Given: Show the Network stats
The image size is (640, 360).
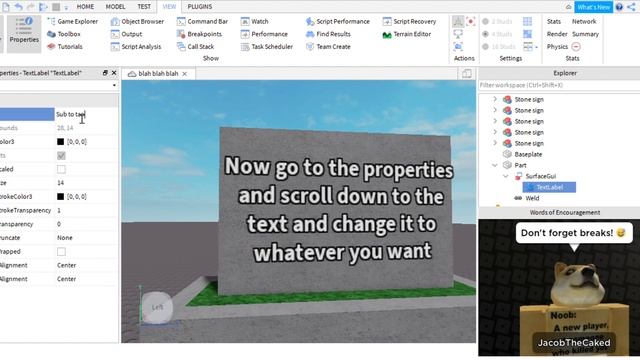Looking at the screenshot, I should point(584,22).
